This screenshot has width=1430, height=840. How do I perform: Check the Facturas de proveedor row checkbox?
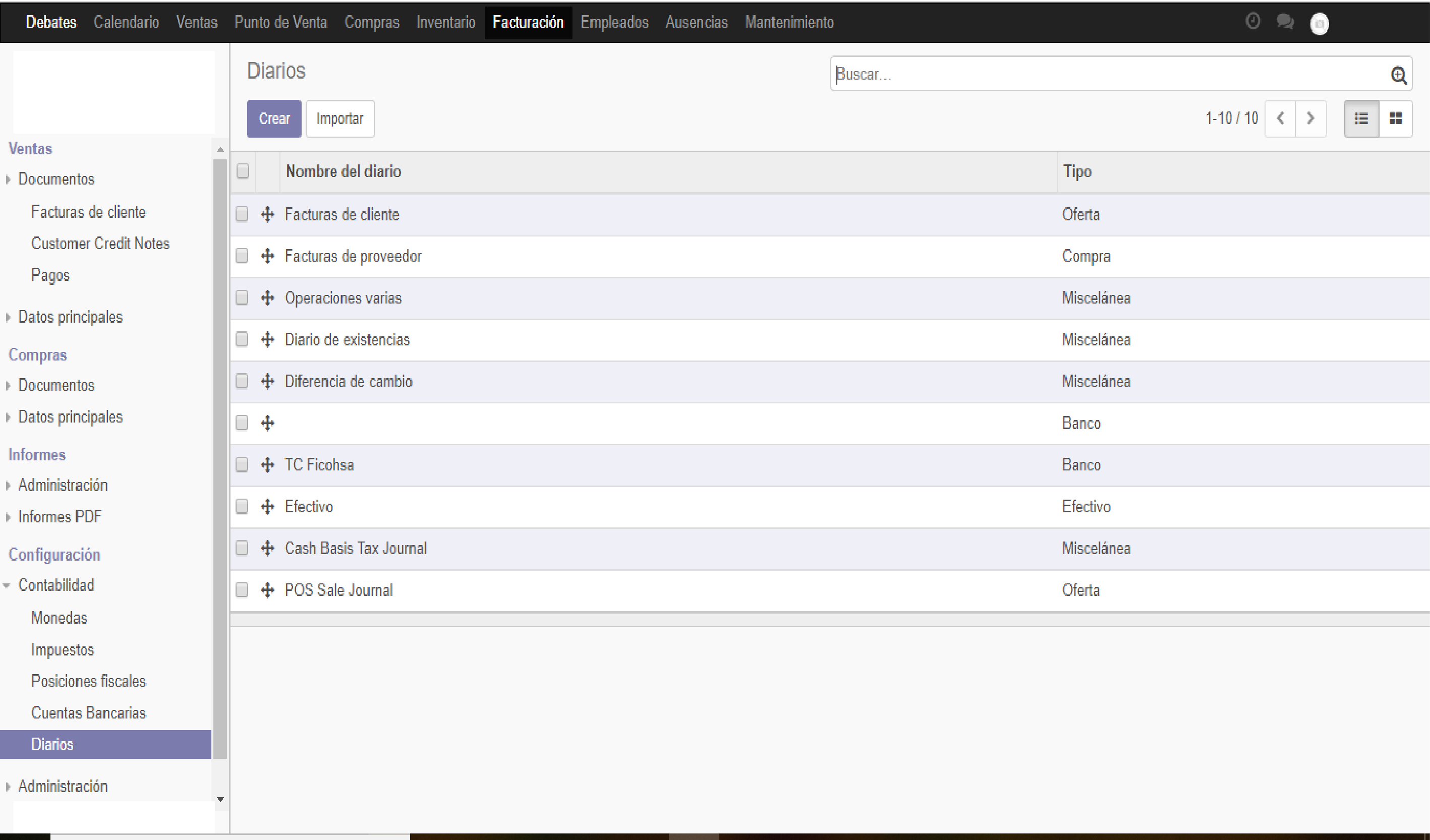coord(242,256)
